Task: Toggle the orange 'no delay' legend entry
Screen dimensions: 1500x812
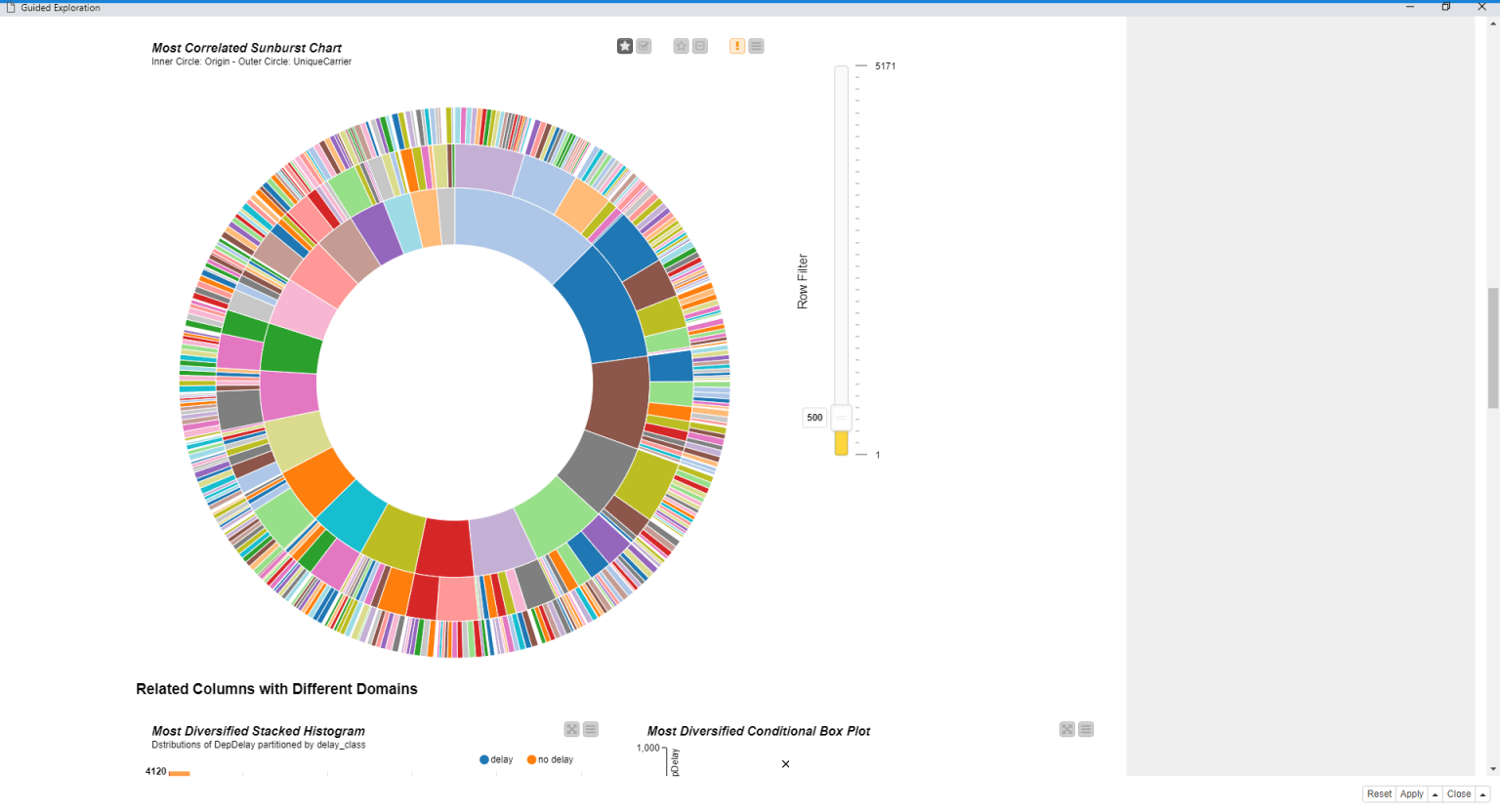Action: [550, 759]
